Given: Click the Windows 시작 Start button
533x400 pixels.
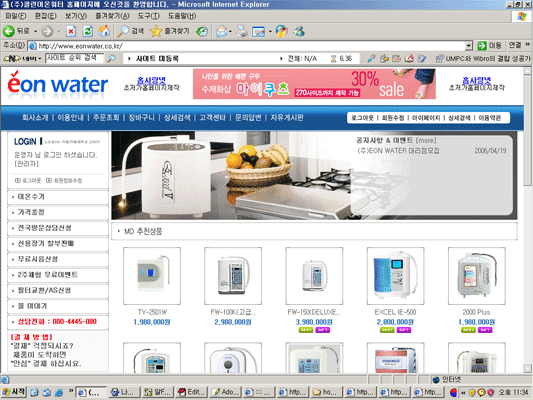Looking at the screenshot, I should (14, 392).
